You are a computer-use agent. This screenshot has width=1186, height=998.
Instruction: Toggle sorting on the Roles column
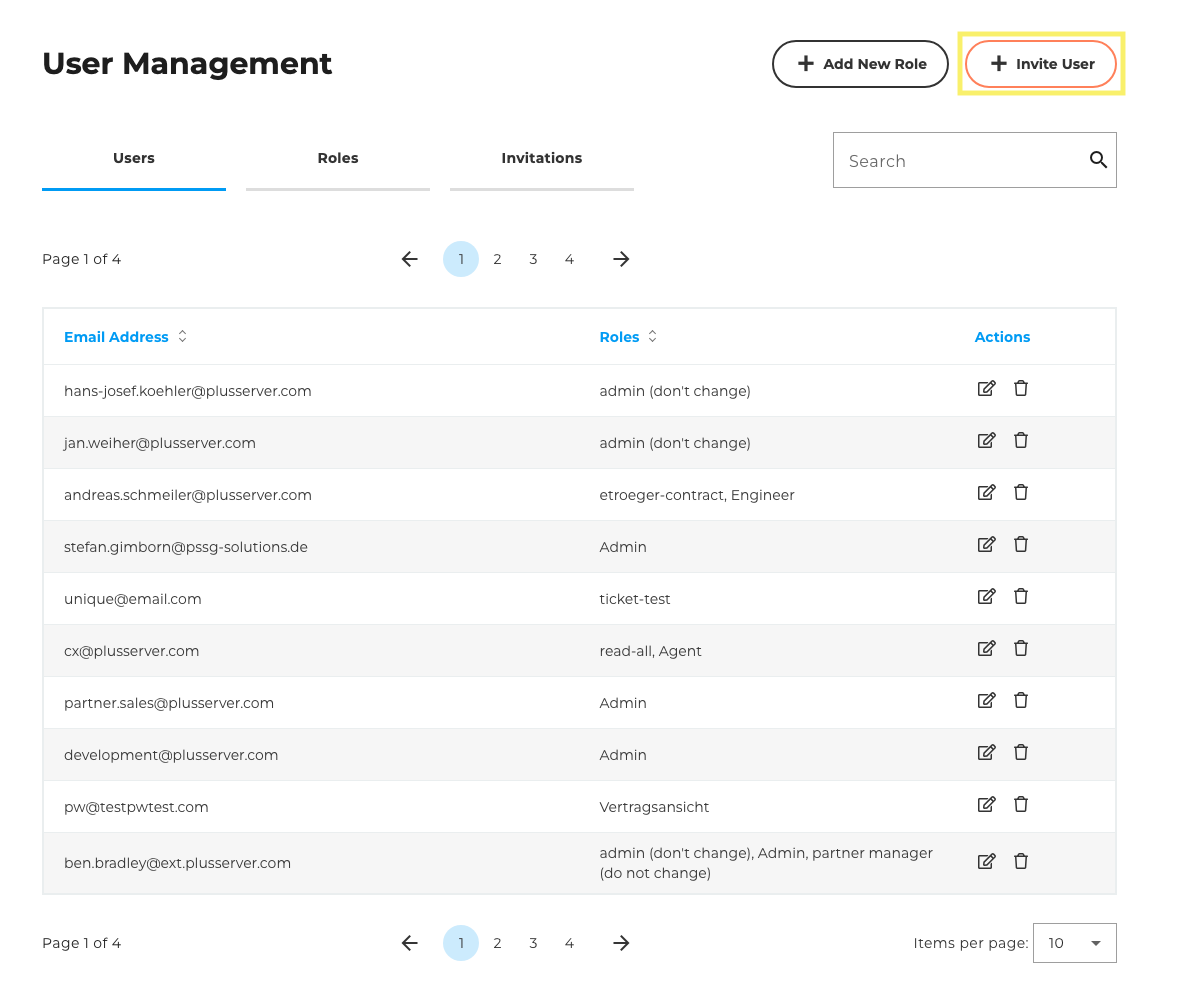click(652, 336)
